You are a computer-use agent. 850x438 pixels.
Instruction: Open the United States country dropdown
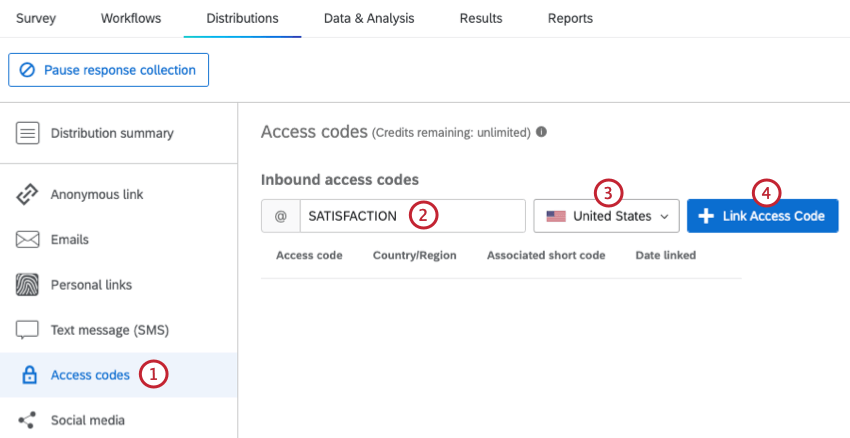pyautogui.click(x=607, y=216)
